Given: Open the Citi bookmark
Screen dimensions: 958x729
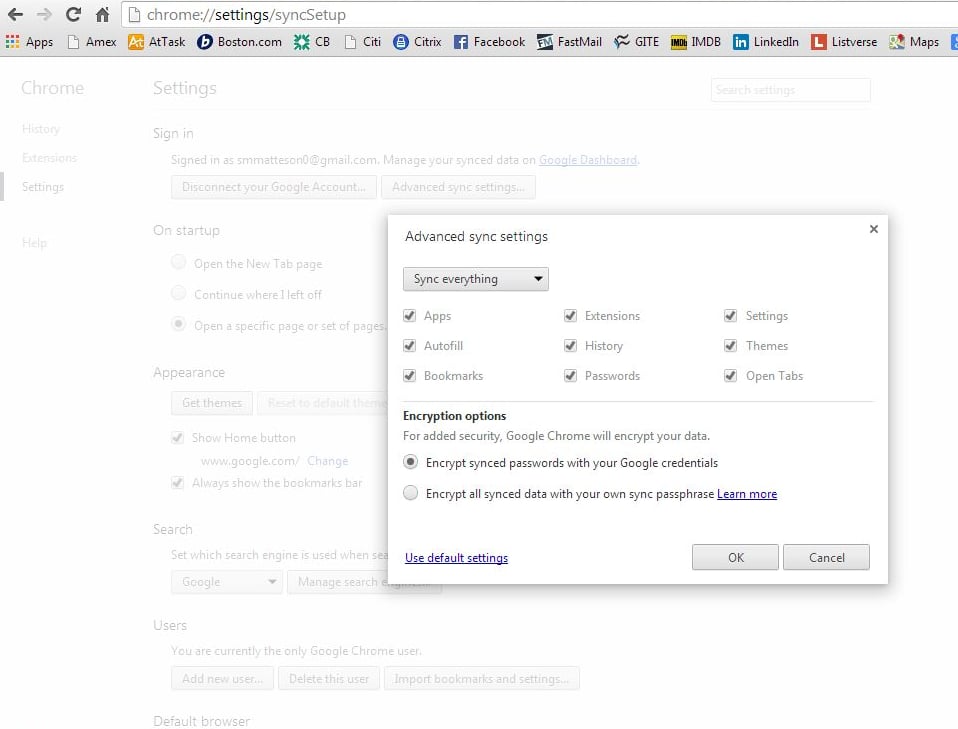Looking at the screenshot, I should [x=363, y=42].
